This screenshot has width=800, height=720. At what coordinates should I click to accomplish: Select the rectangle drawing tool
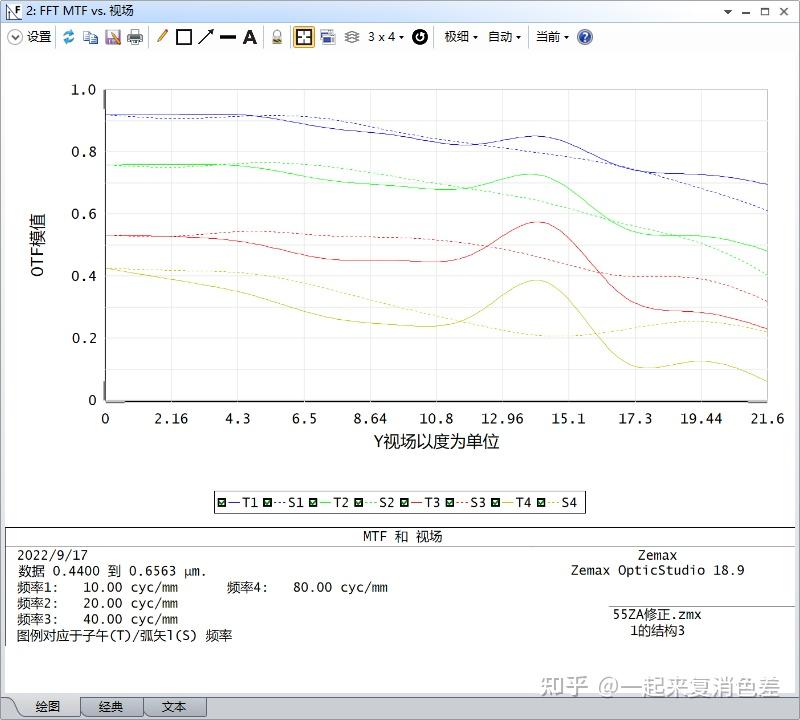tap(184, 37)
